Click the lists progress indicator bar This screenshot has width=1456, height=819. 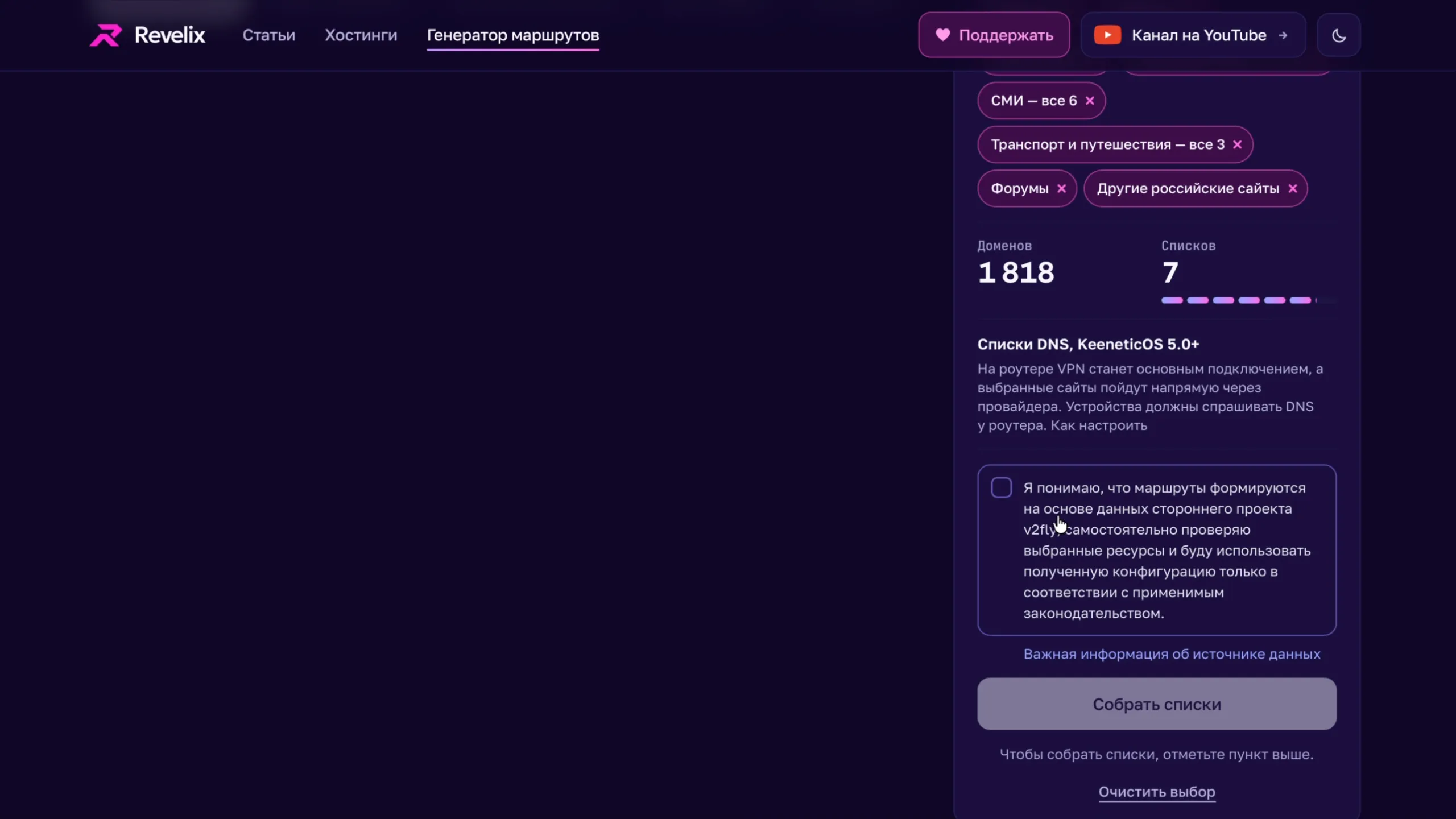click(1248, 300)
